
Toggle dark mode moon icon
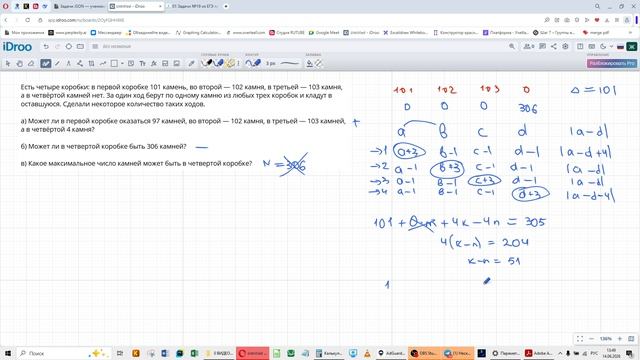point(603,47)
